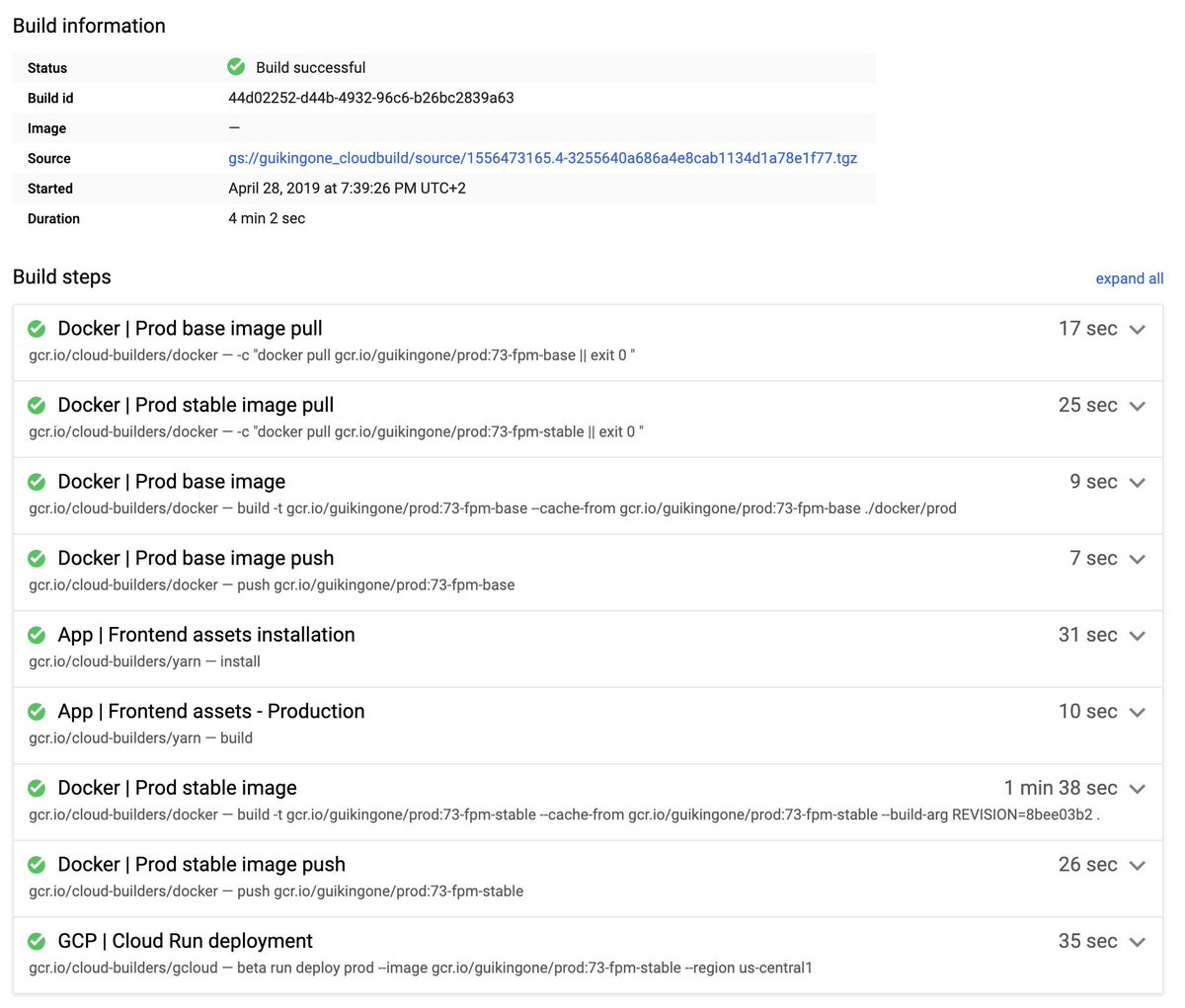
Task: Click the green success icon beside Status
Action: 236,67
